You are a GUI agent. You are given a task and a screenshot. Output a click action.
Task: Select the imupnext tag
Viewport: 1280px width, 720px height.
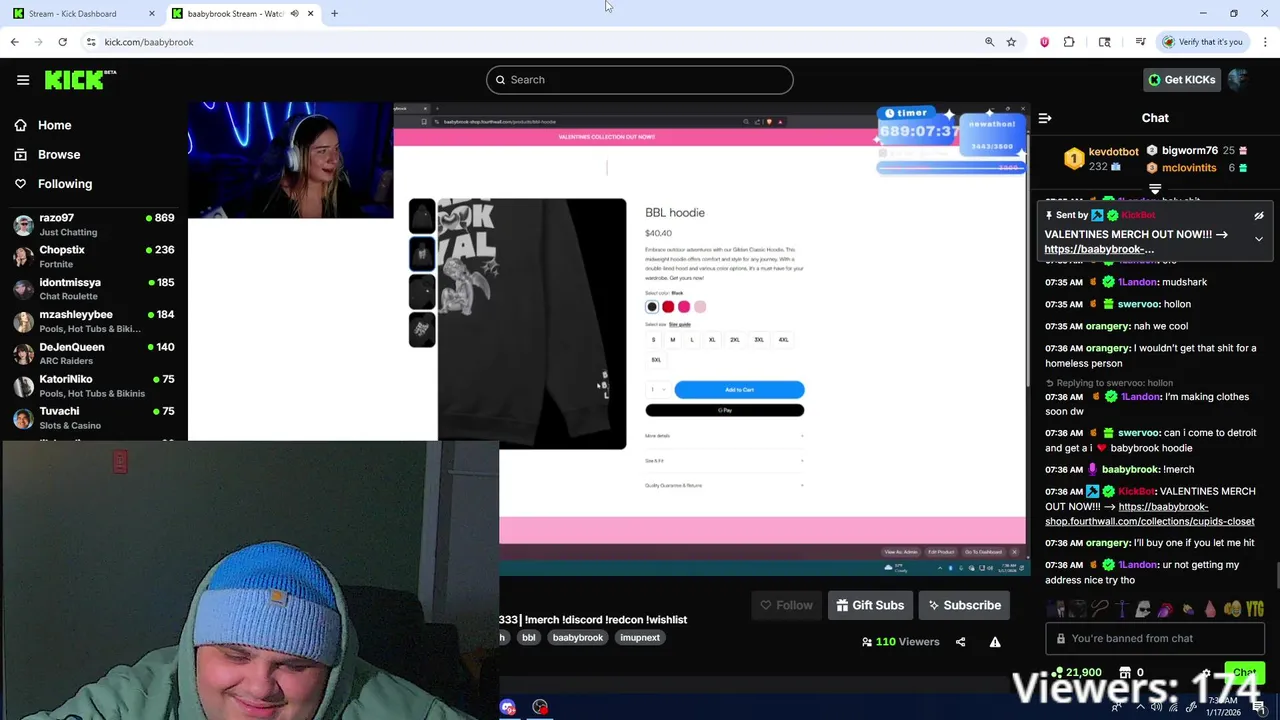click(x=640, y=637)
